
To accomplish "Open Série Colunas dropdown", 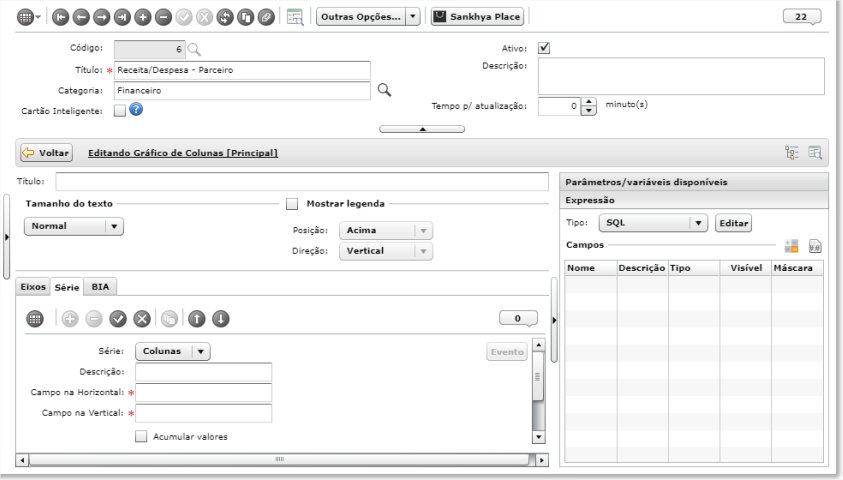I will click(173, 351).
